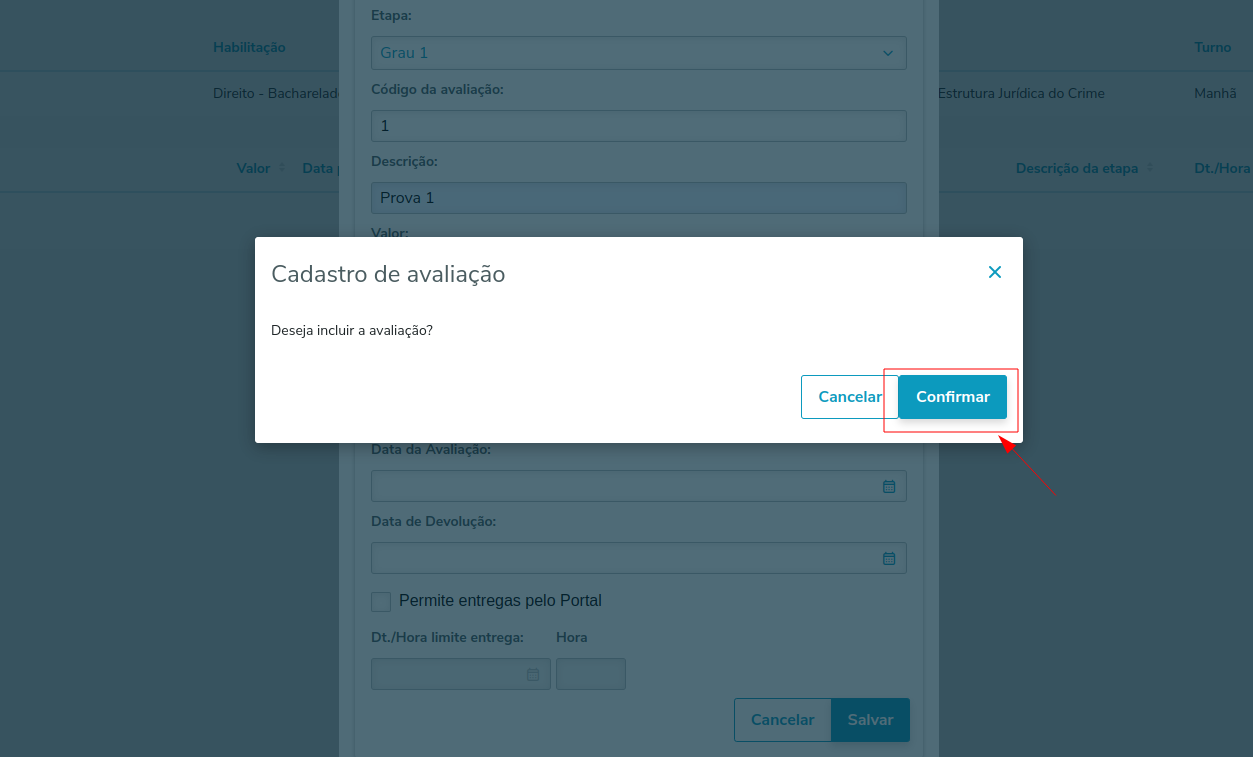Open calendar for Data da Avaliação
The width and height of the screenshot is (1253, 757).
(888, 486)
